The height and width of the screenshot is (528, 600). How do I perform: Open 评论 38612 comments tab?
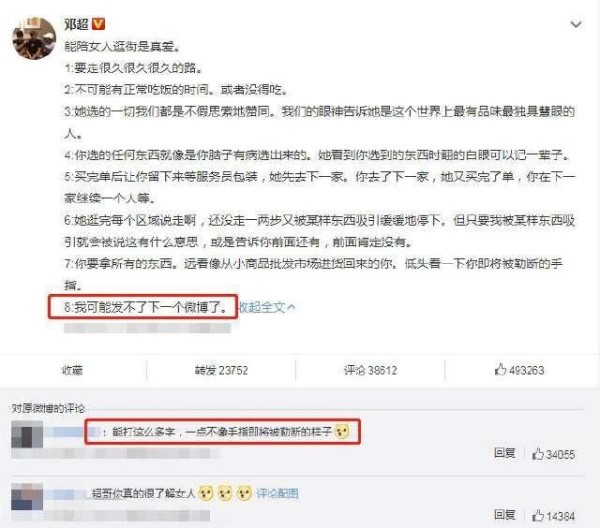(370, 370)
